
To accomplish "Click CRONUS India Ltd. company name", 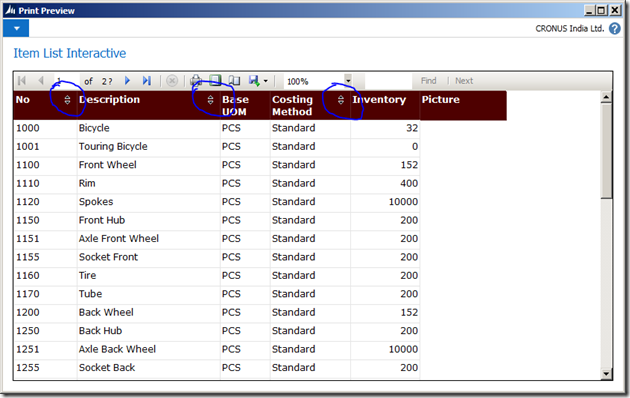I will [x=569, y=29].
